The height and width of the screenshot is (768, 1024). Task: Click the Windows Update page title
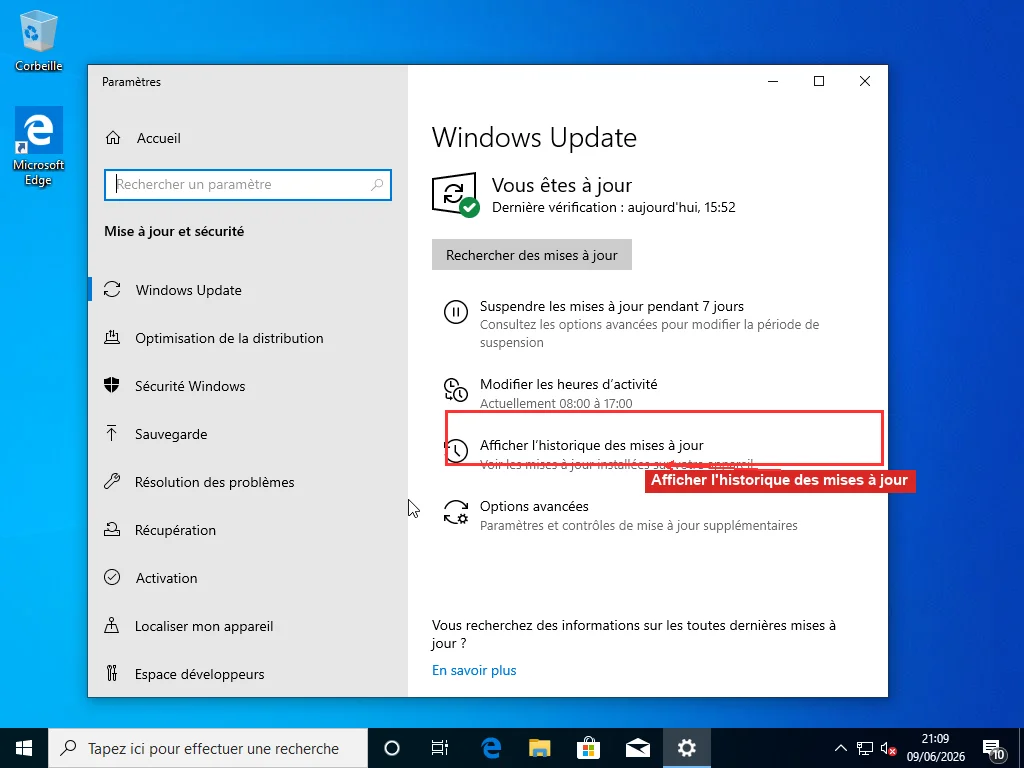(x=534, y=137)
